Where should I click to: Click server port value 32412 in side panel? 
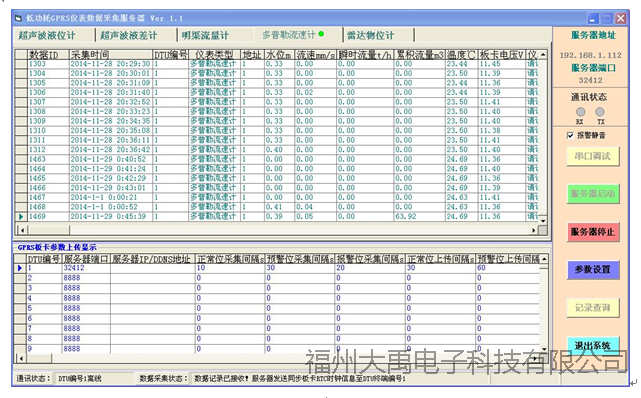[590, 80]
